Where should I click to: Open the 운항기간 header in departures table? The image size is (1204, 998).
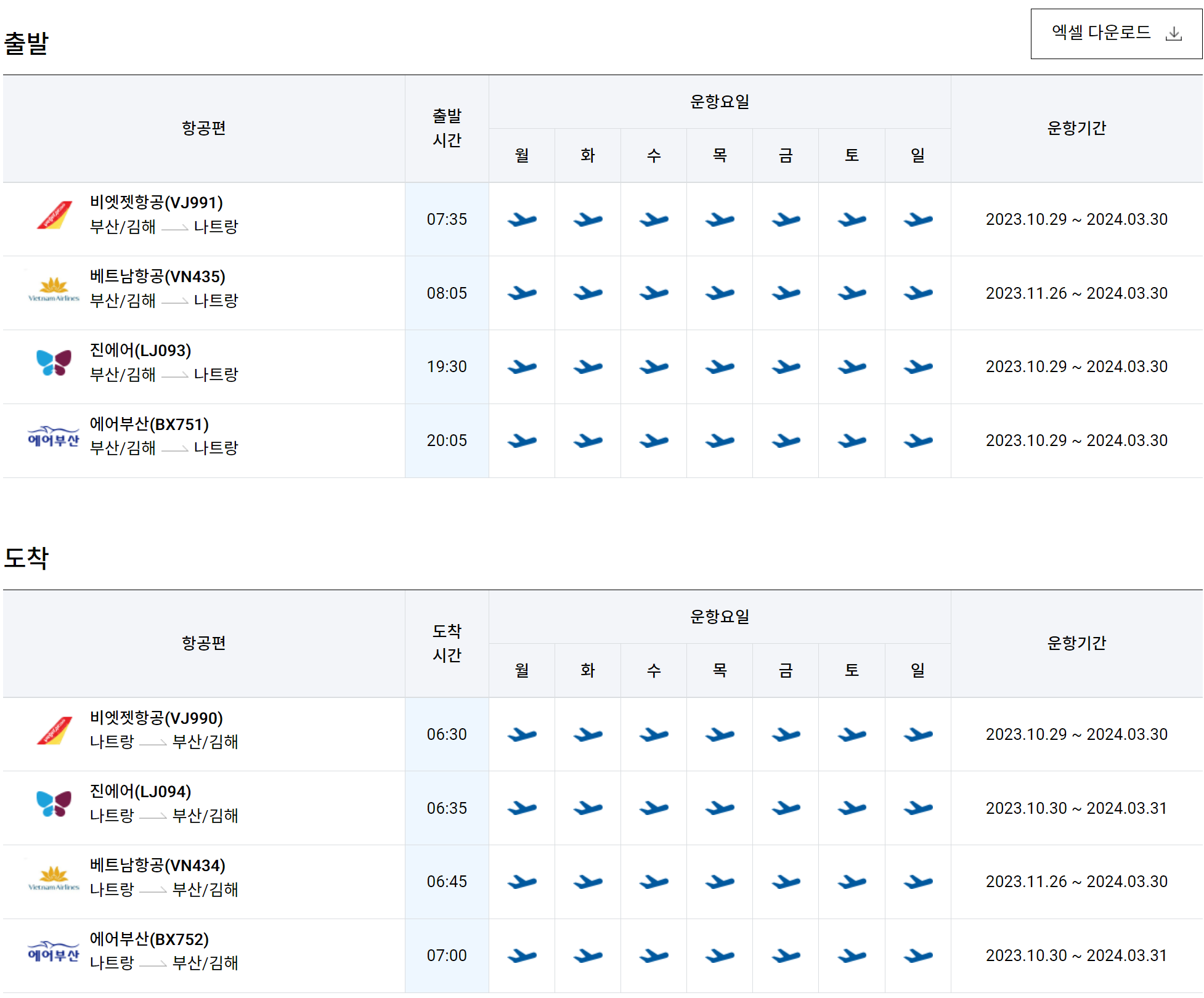(1076, 128)
